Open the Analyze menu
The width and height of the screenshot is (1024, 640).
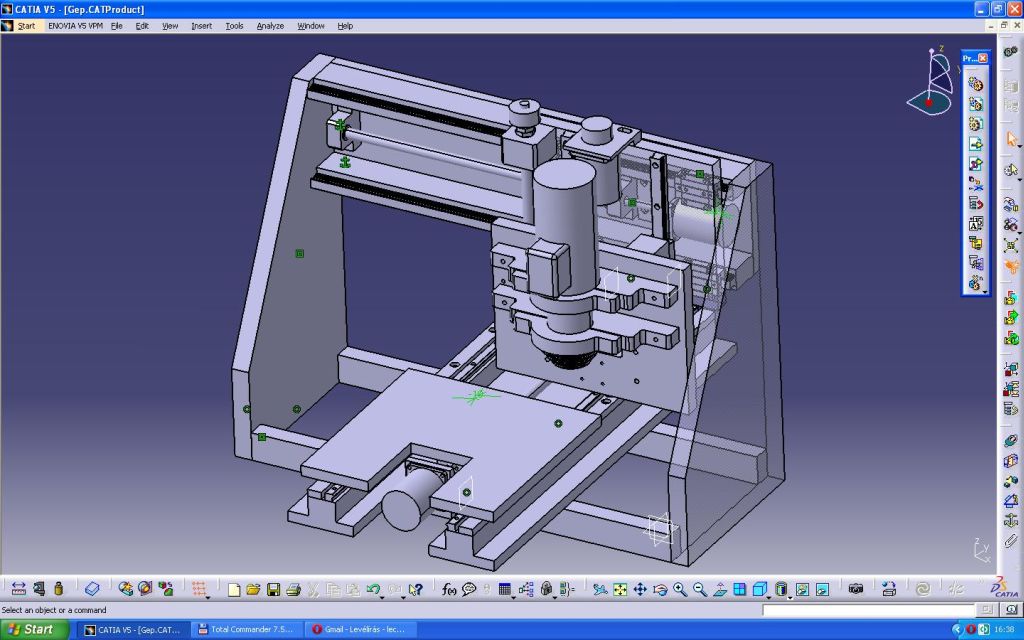click(270, 25)
